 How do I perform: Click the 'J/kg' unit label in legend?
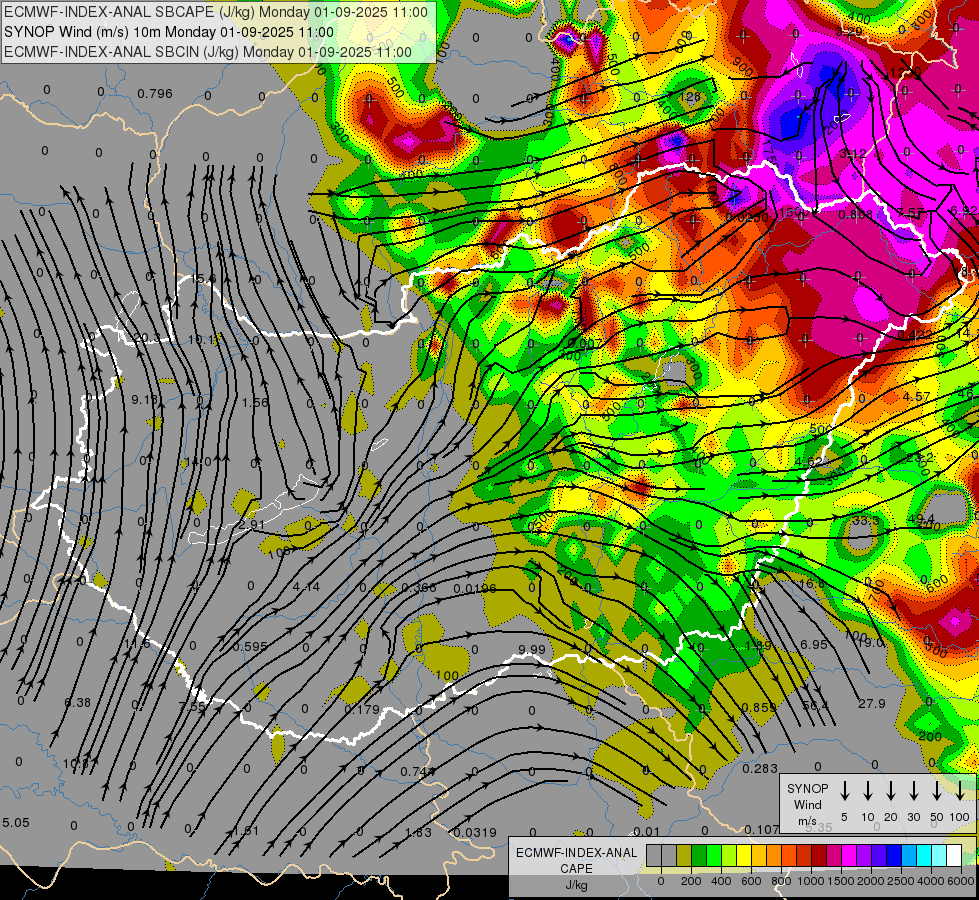tap(576, 885)
